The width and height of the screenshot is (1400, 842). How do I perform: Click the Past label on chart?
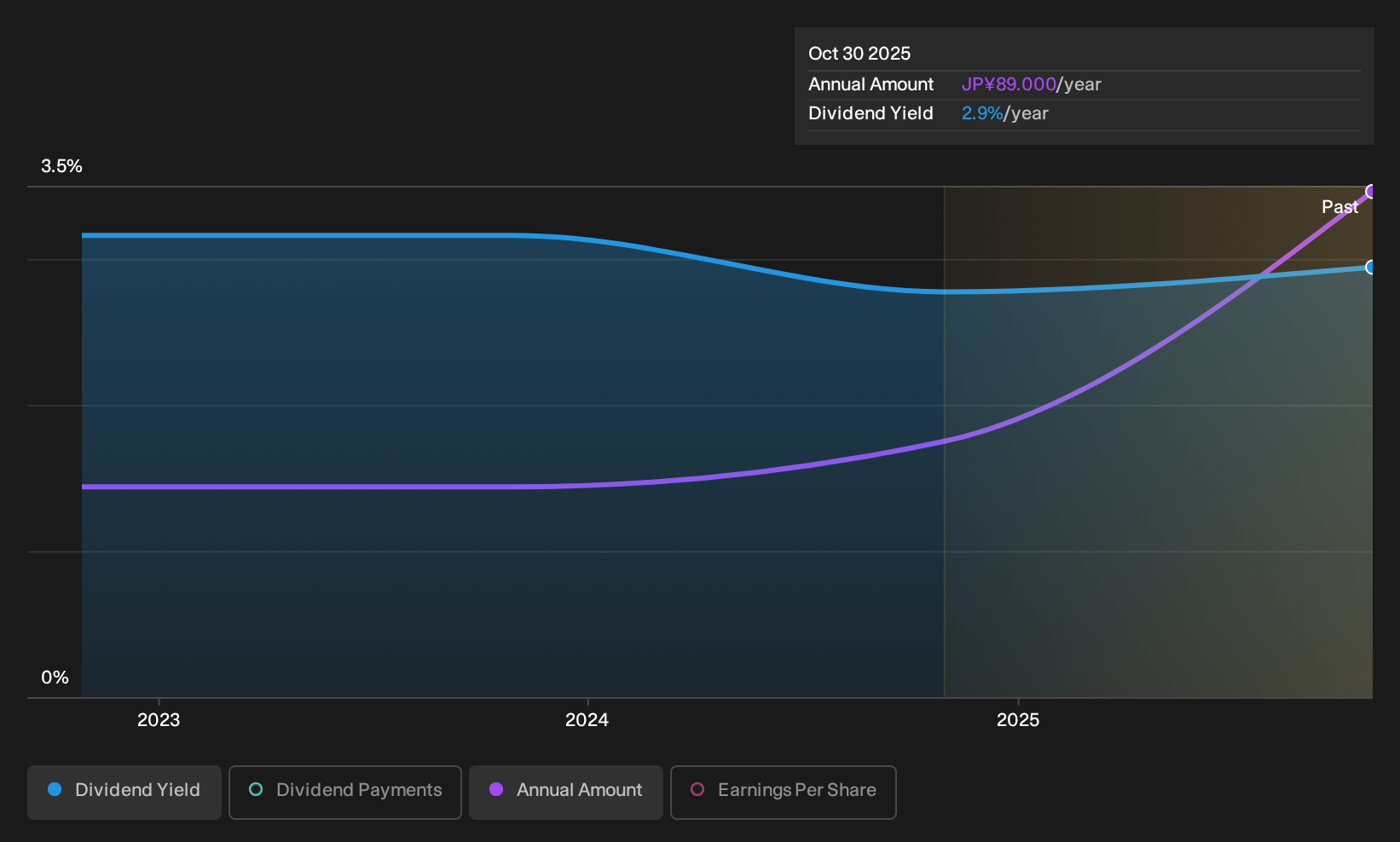1339,207
